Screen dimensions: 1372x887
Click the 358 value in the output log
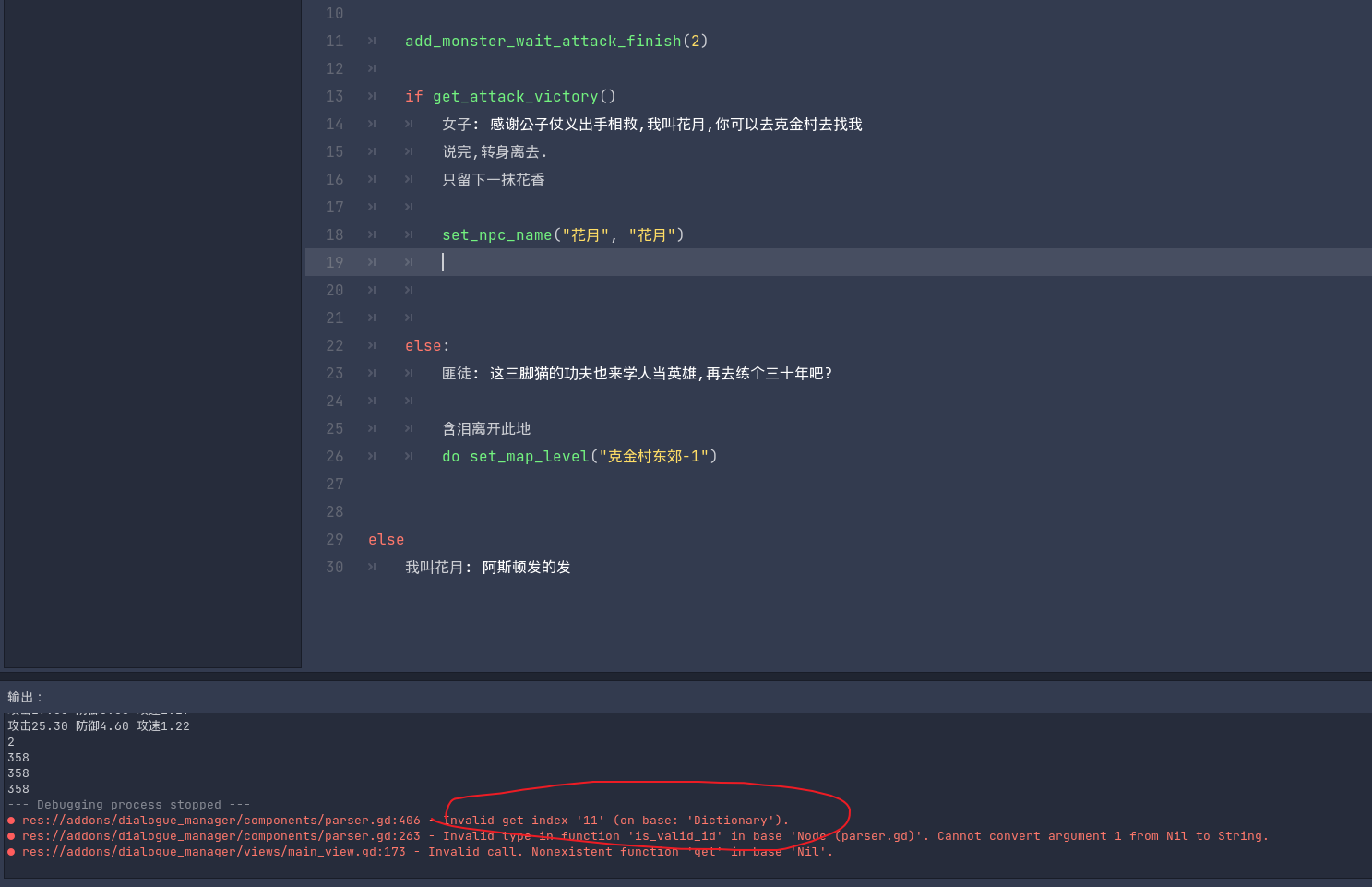[18, 757]
